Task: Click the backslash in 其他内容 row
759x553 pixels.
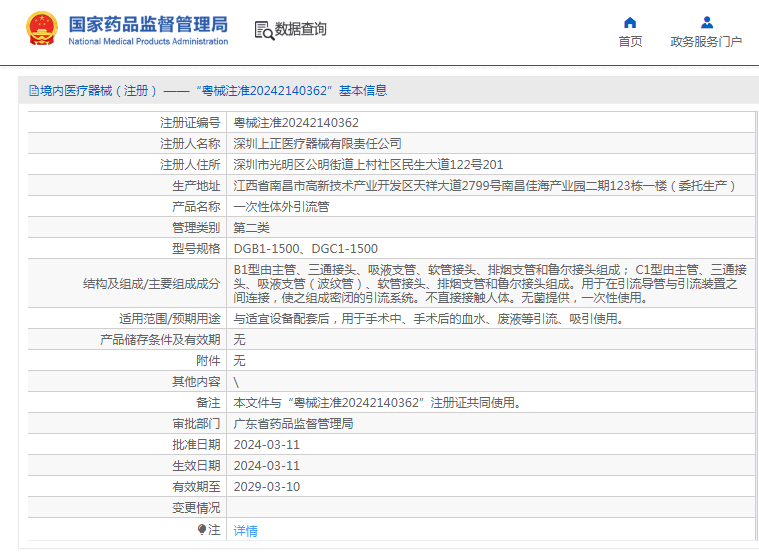Action: coord(236,382)
